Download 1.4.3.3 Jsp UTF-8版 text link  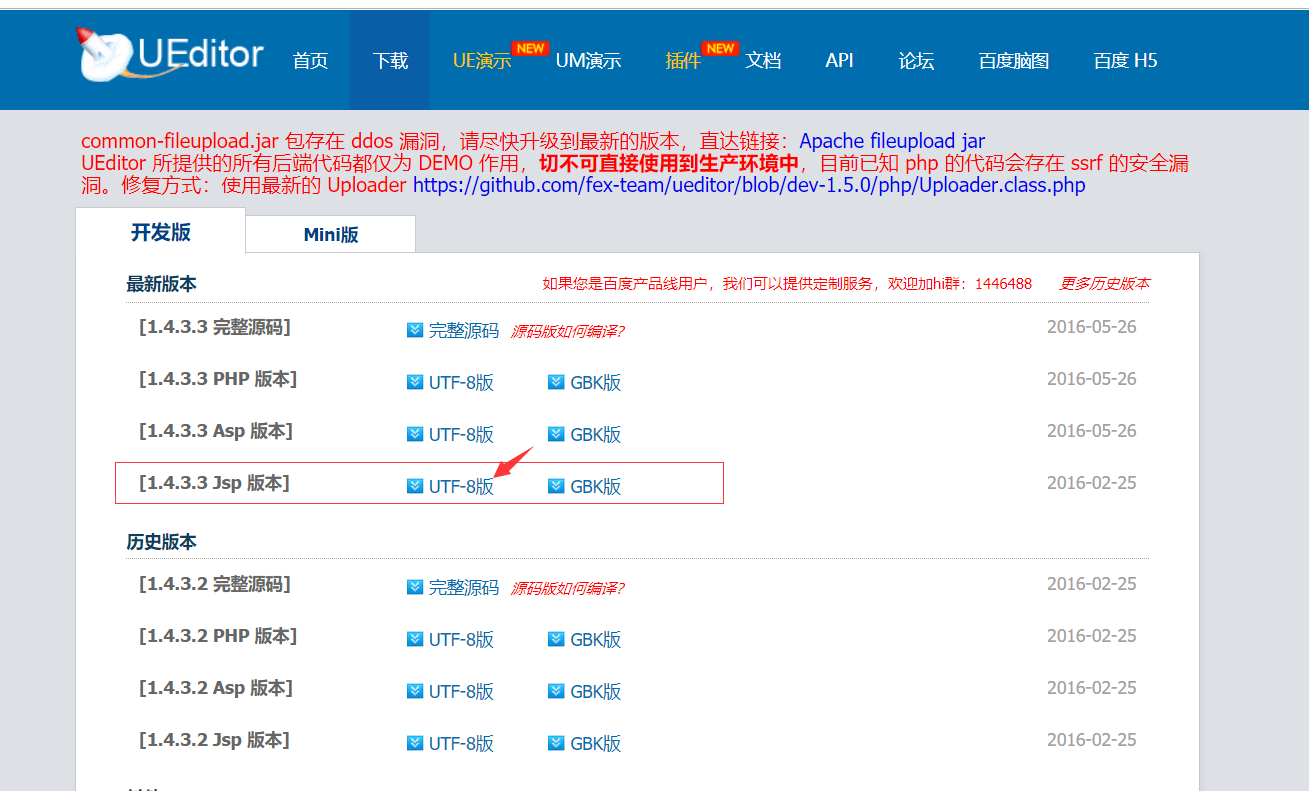coord(461,487)
